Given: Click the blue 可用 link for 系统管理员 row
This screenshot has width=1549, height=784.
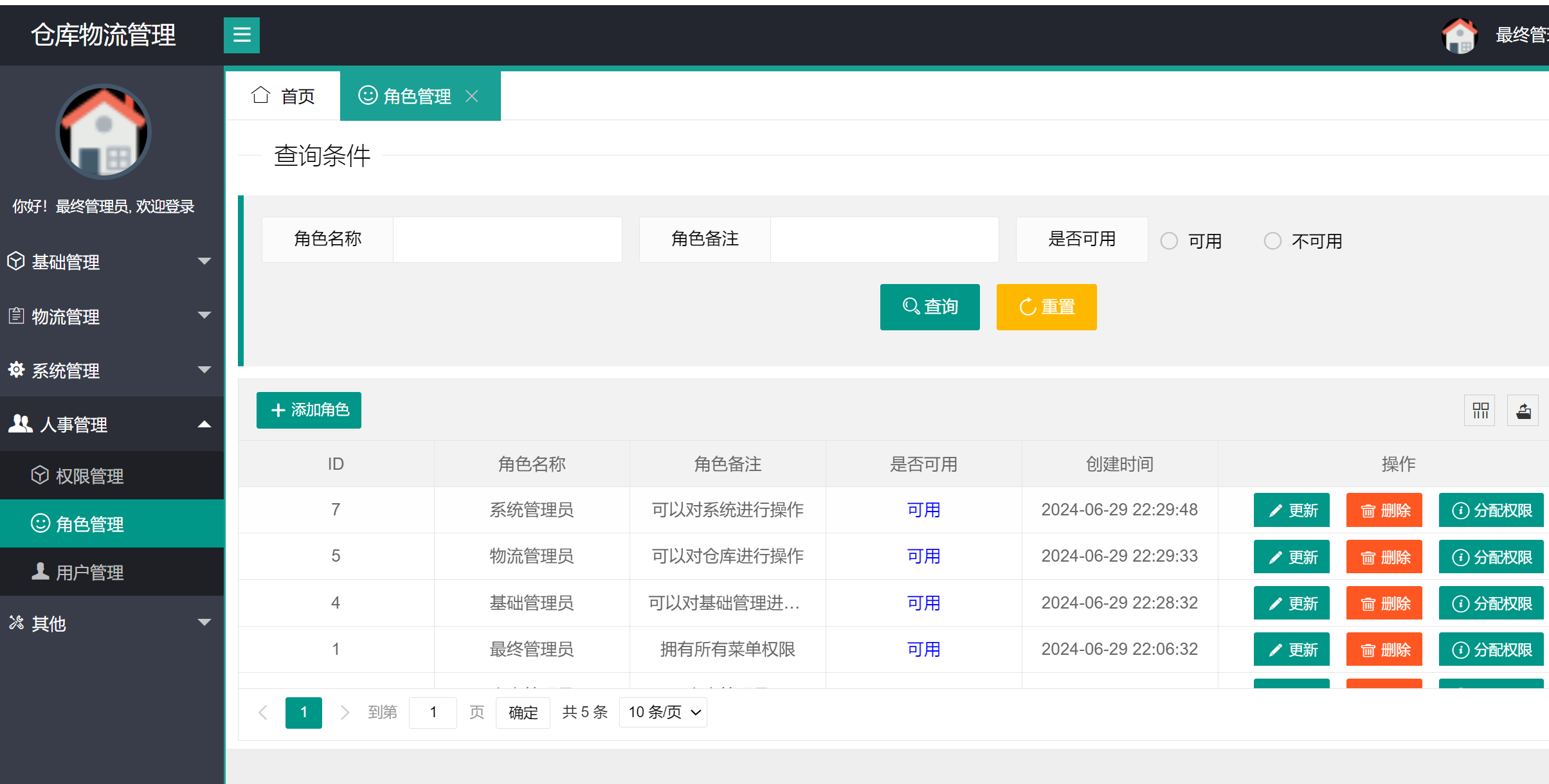Looking at the screenshot, I should (923, 510).
